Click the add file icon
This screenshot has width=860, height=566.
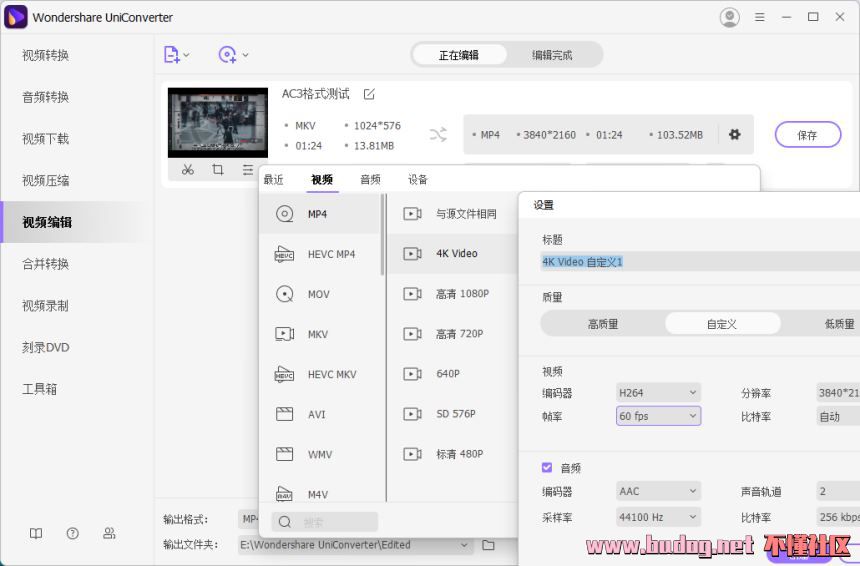click(176, 55)
